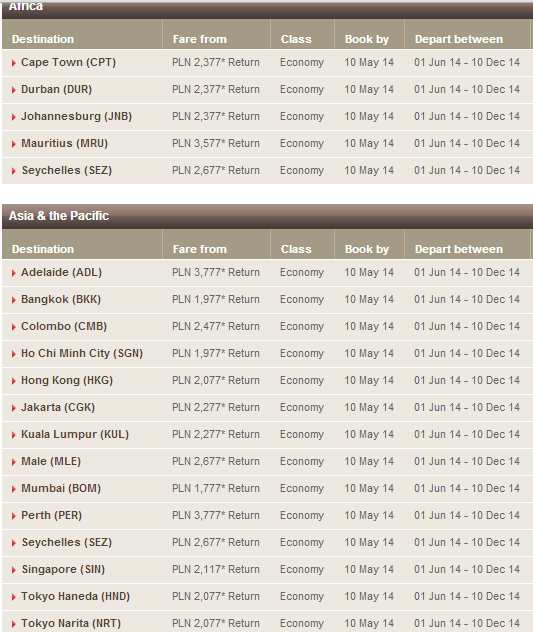Select Jakarta (CGK) from Asia list

[x=58, y=407]
